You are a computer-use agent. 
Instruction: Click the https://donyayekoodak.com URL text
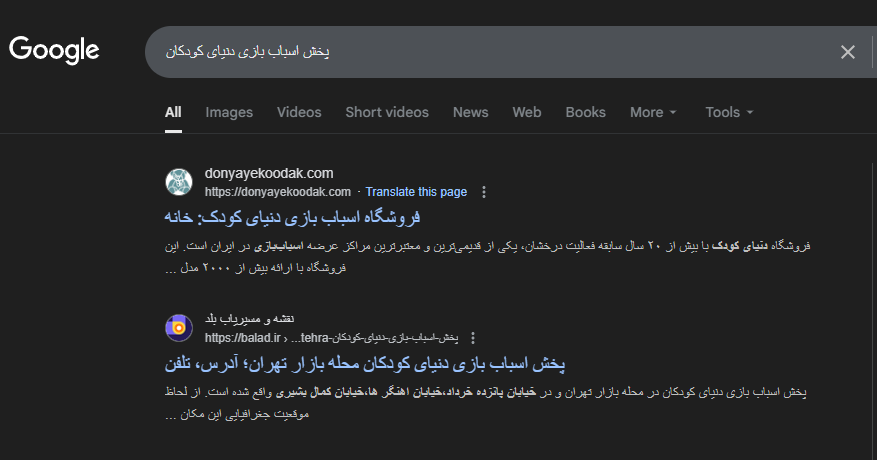point(278,192)
